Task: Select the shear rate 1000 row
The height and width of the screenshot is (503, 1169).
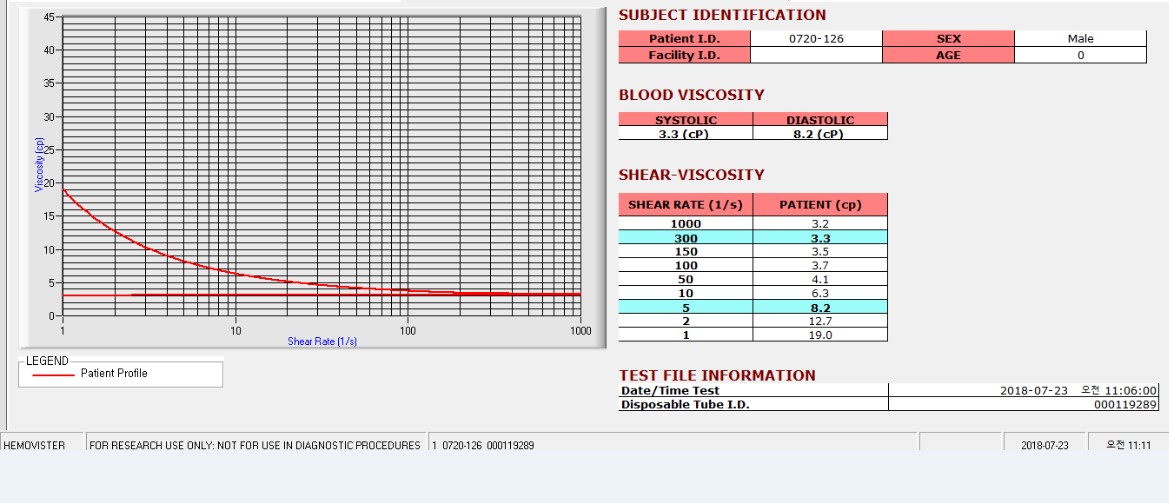Action: [753, 223]
